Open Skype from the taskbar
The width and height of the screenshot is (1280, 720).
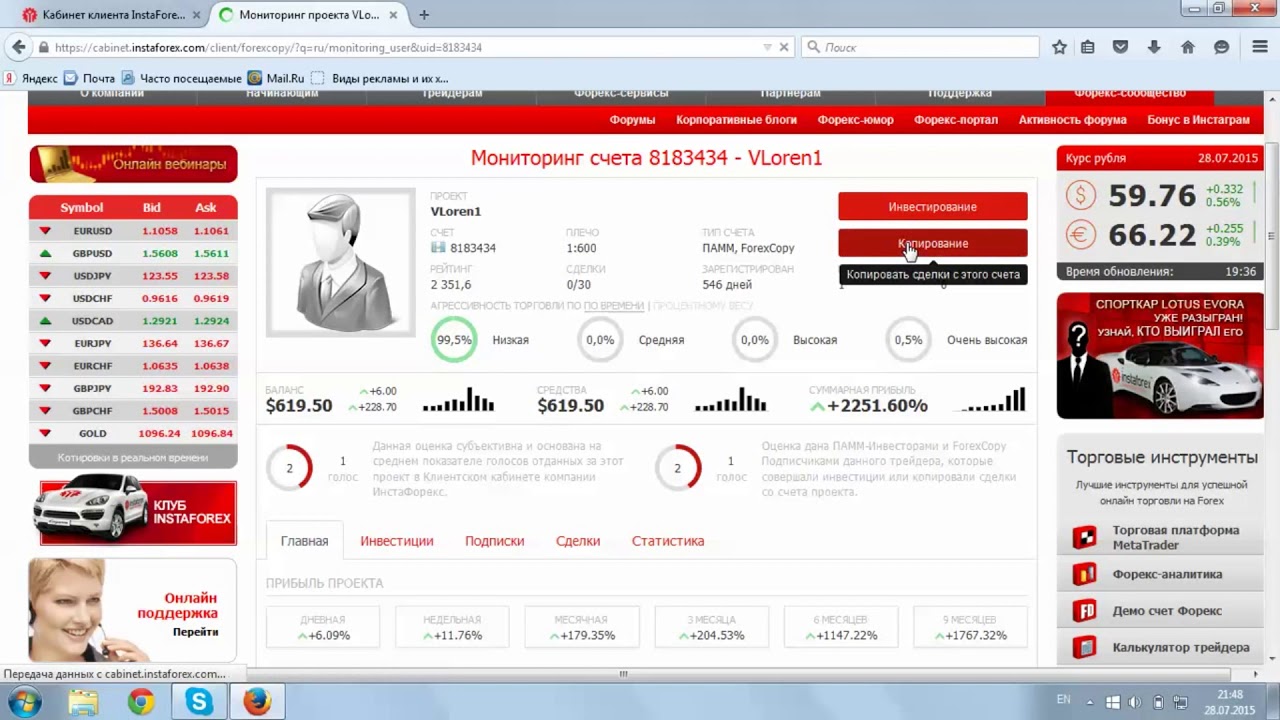(199, 702)
